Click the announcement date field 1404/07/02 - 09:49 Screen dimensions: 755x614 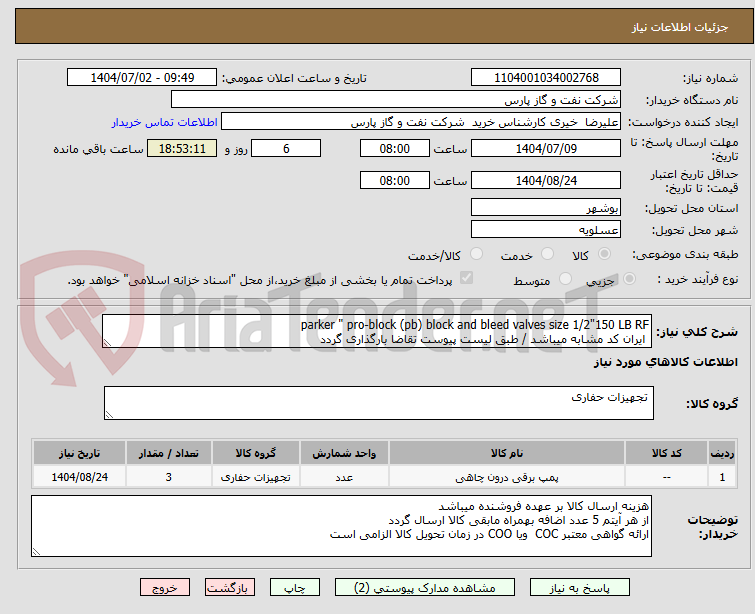tap(142, 78)
